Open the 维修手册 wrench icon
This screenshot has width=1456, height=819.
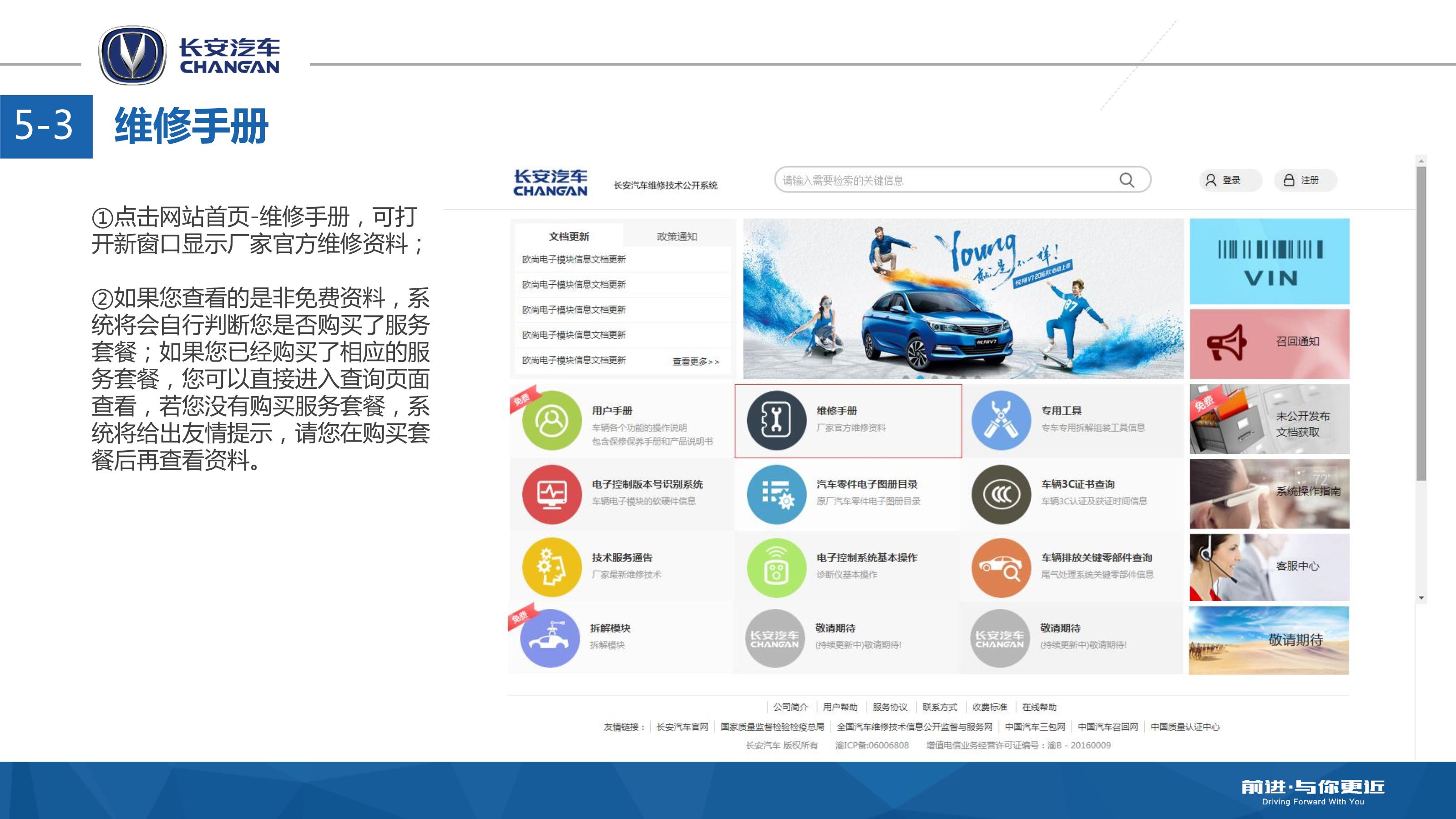[x=776, y=420]
